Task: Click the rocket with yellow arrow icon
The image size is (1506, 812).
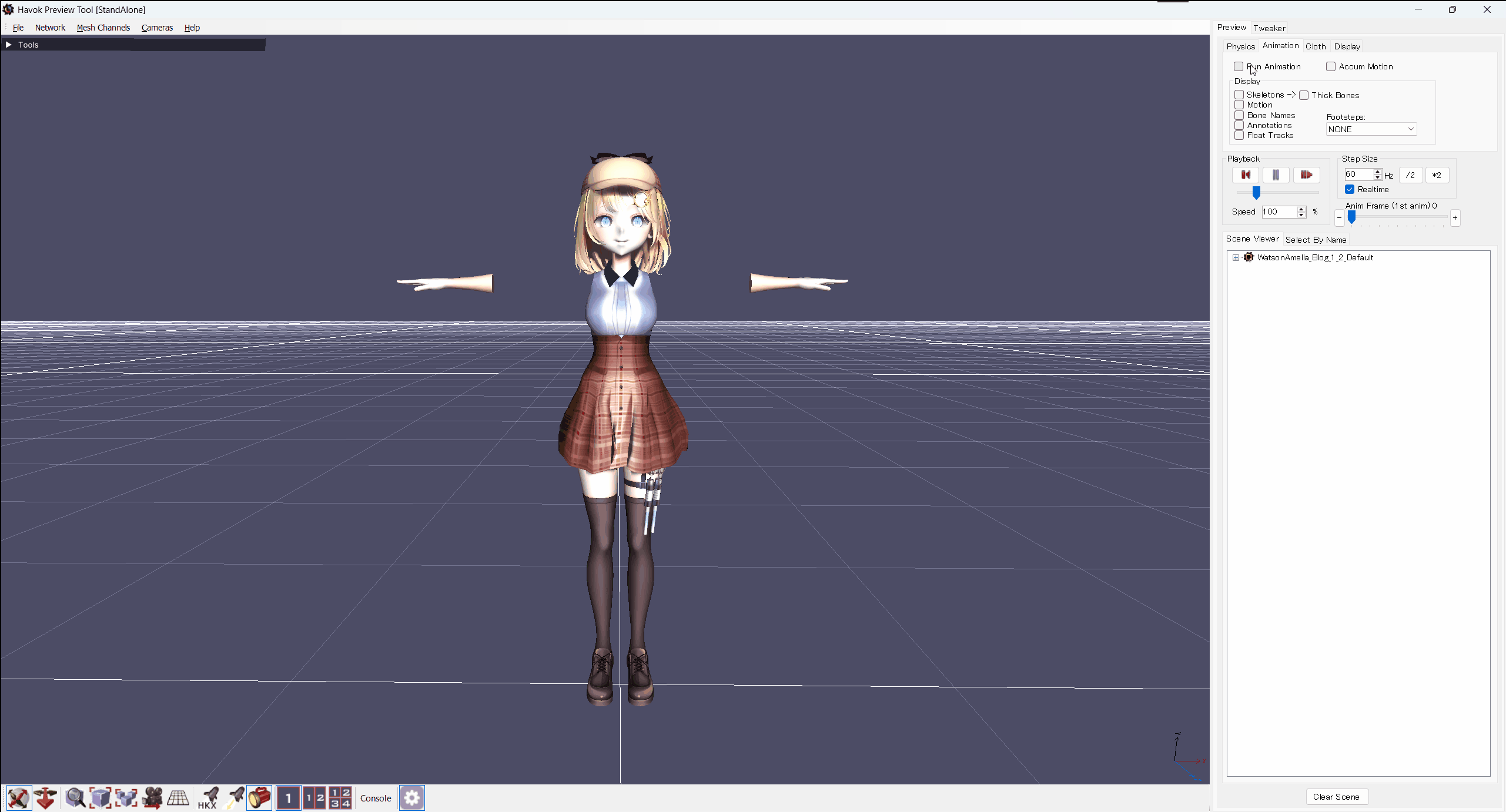Action: pos(235,798)
